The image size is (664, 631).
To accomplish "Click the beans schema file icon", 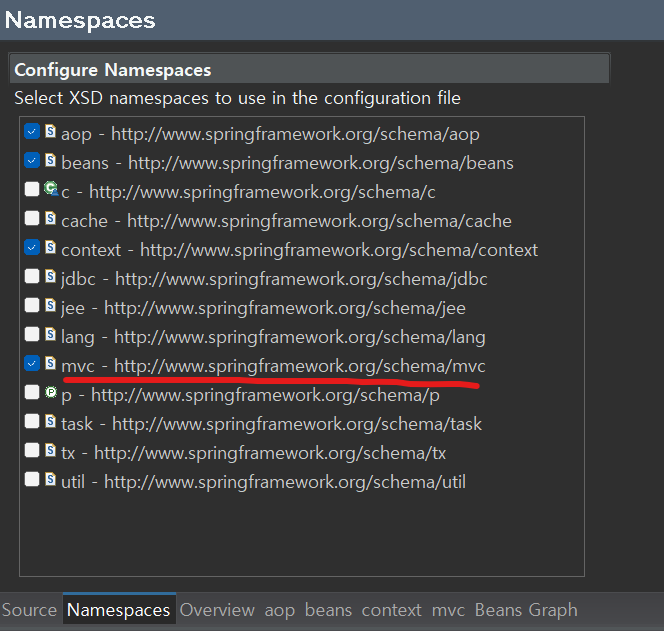I will point(50,160).
